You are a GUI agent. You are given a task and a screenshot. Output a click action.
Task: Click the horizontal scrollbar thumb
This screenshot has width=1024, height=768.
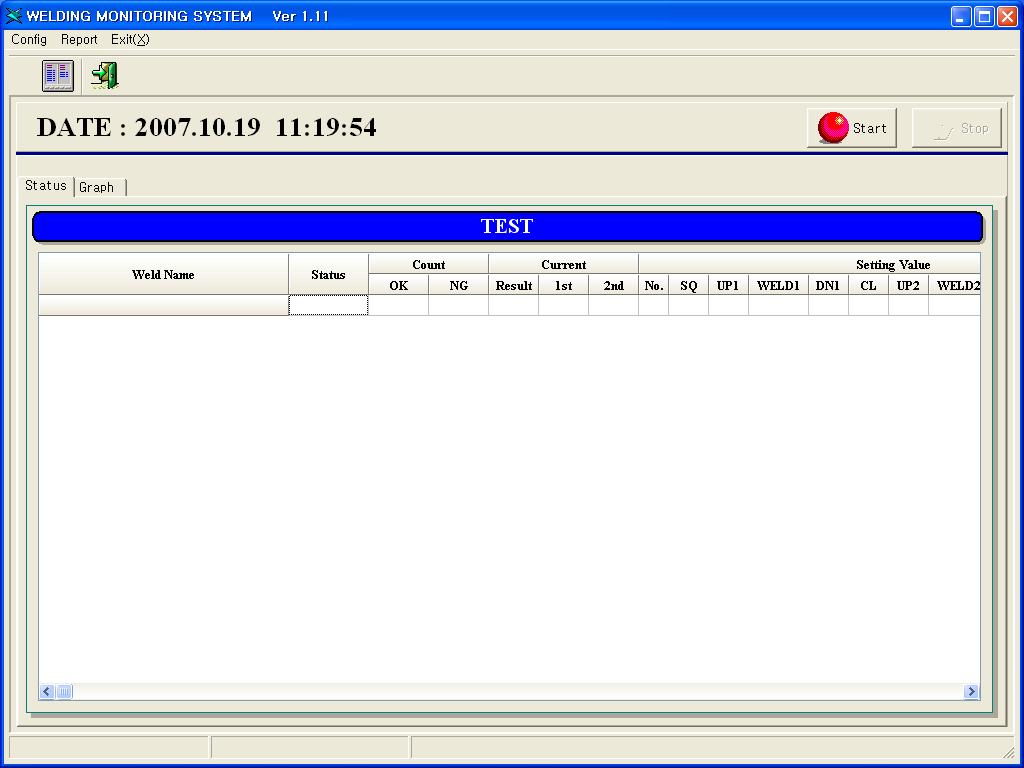point(64,692)
